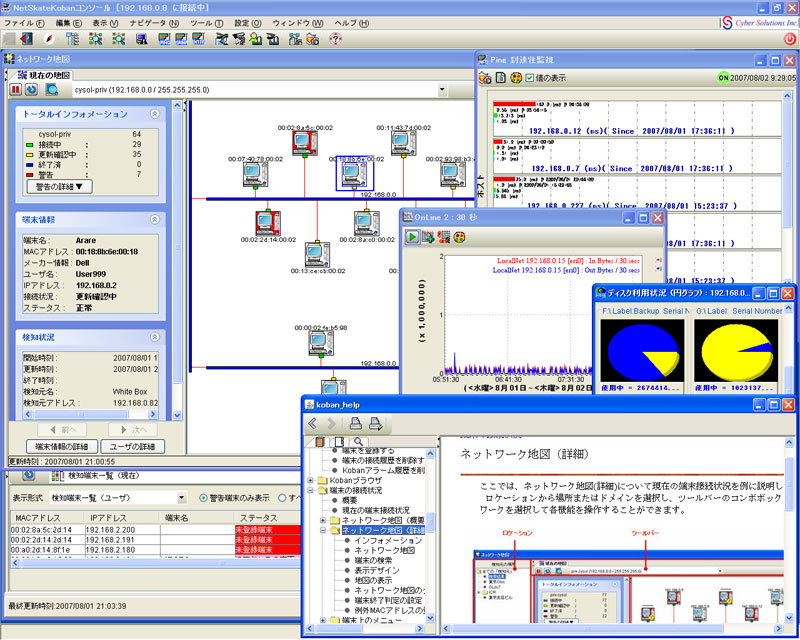Click the blue refresh icon in network map toolbar
The image size is (800, 640).
32,90
